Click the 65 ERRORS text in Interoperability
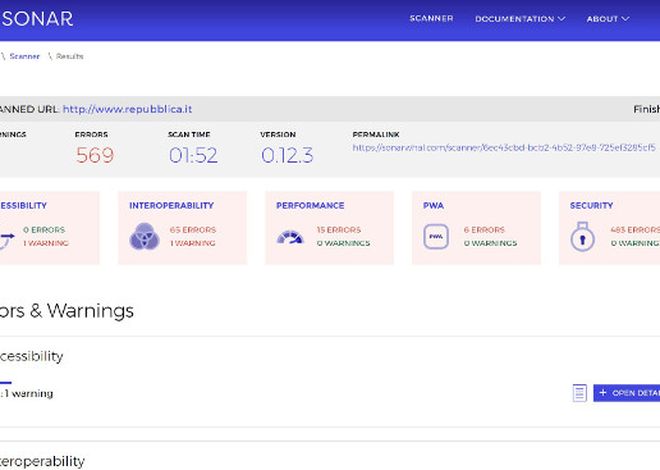This screenshot has width=660, height=470. (x=193, y=230)
